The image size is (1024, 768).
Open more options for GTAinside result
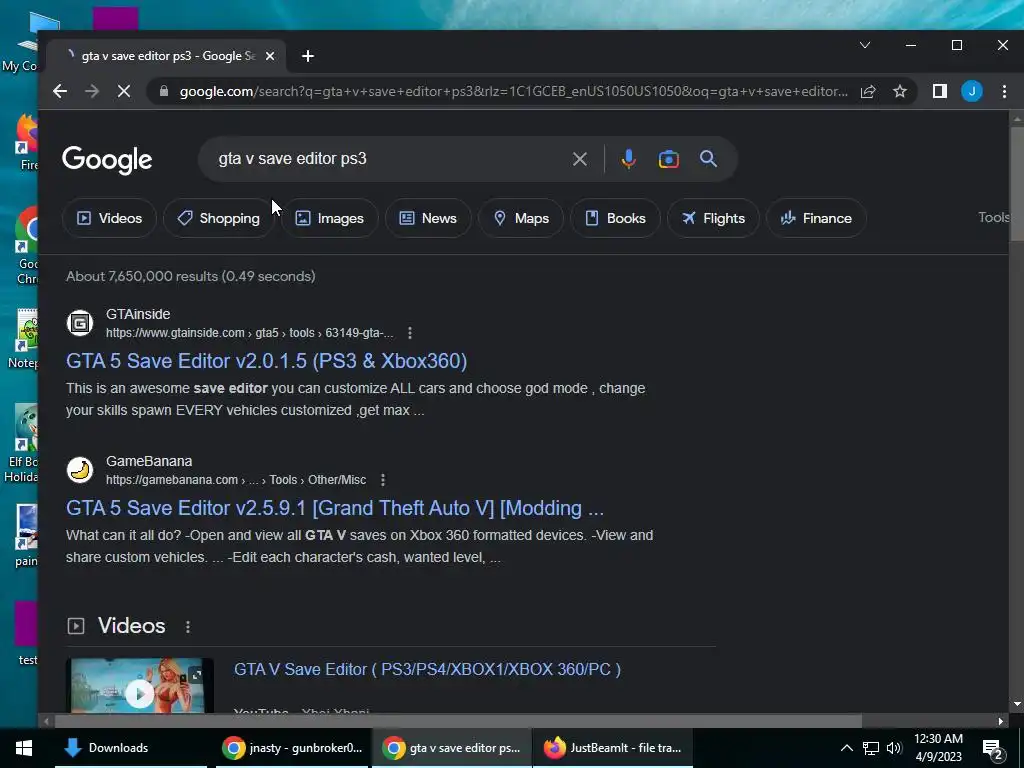(409, 333)
